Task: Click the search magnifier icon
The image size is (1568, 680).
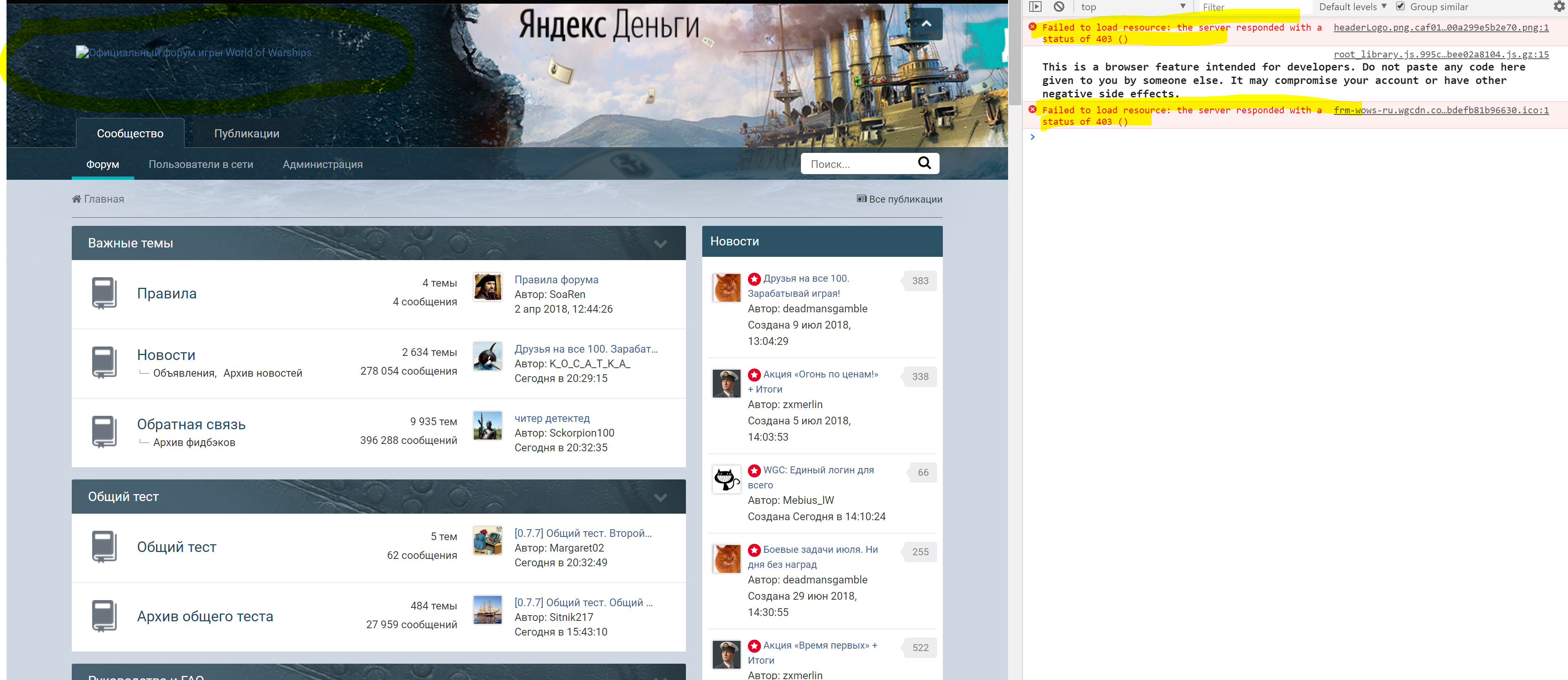Action: pyautogui.click(x=924, y=163)
